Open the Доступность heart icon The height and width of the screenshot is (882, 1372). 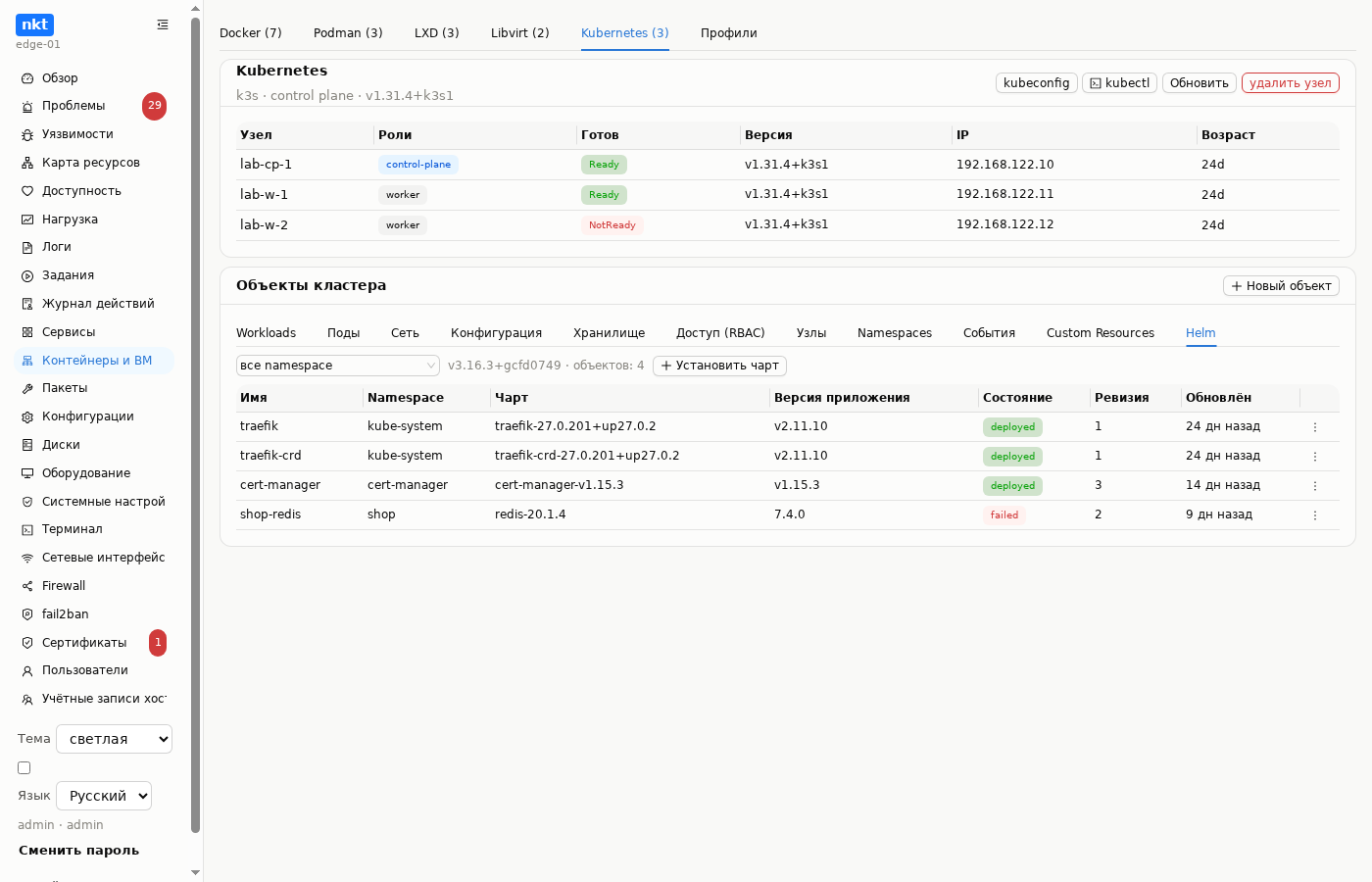point(27,191)
